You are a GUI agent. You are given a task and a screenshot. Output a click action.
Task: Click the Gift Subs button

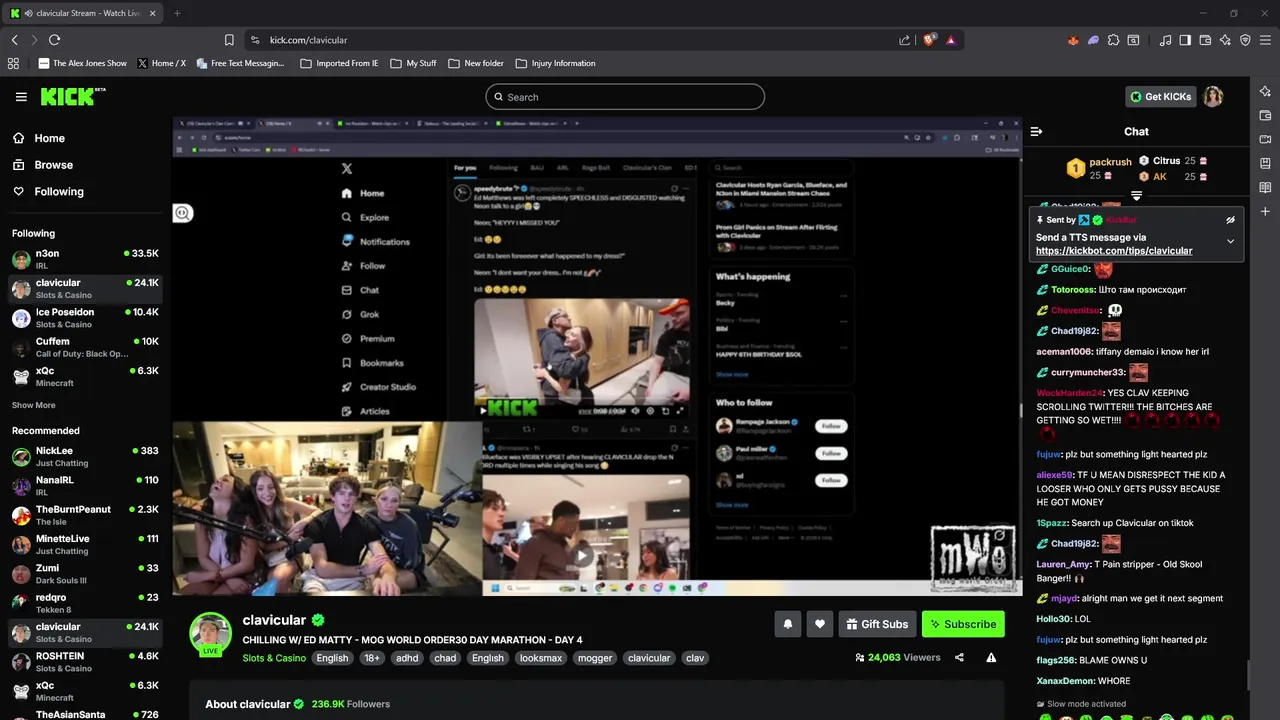pos(877,624)
